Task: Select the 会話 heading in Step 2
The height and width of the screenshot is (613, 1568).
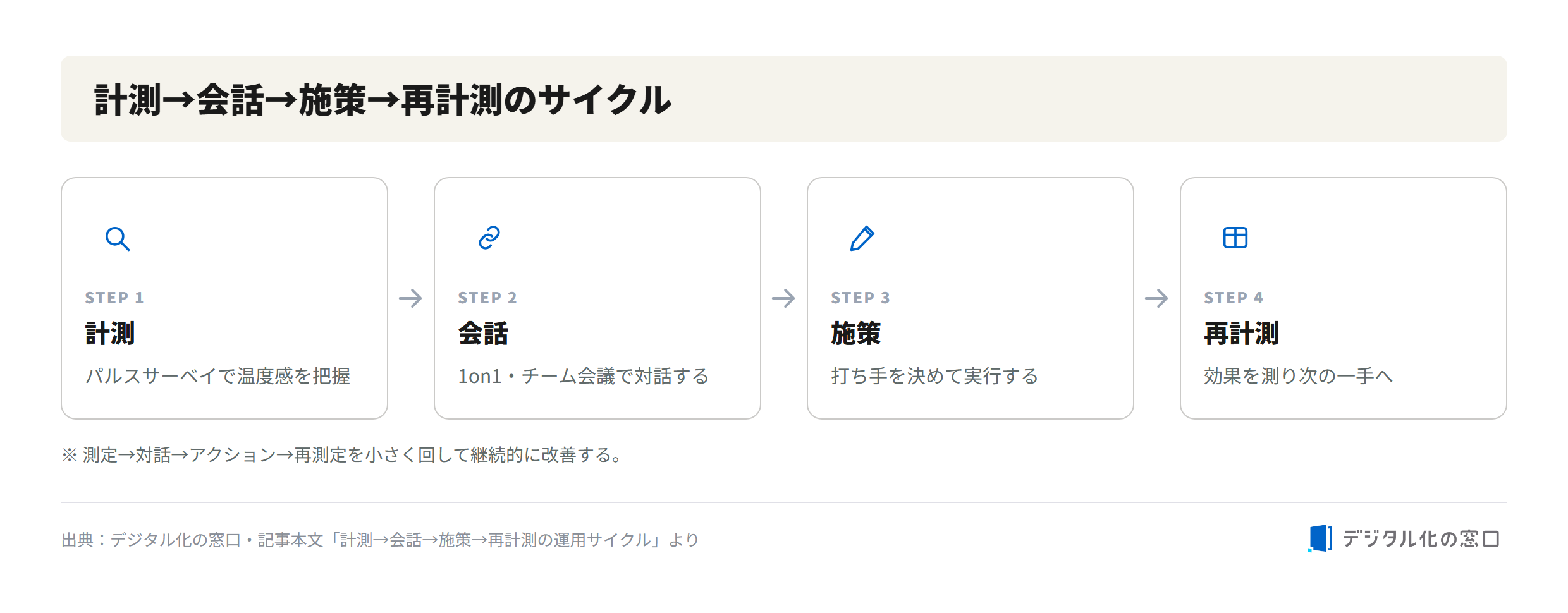Action: tap(483, 334)
